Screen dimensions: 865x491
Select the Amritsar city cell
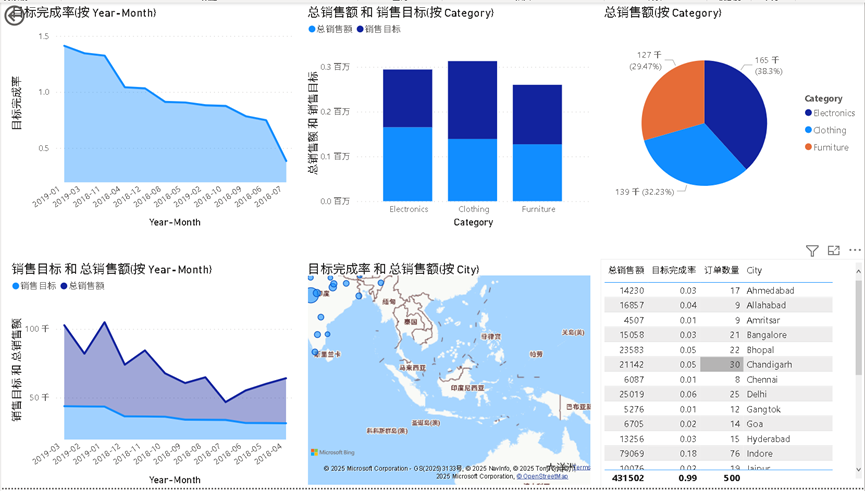pyautogui.click(x=763, y=320)
